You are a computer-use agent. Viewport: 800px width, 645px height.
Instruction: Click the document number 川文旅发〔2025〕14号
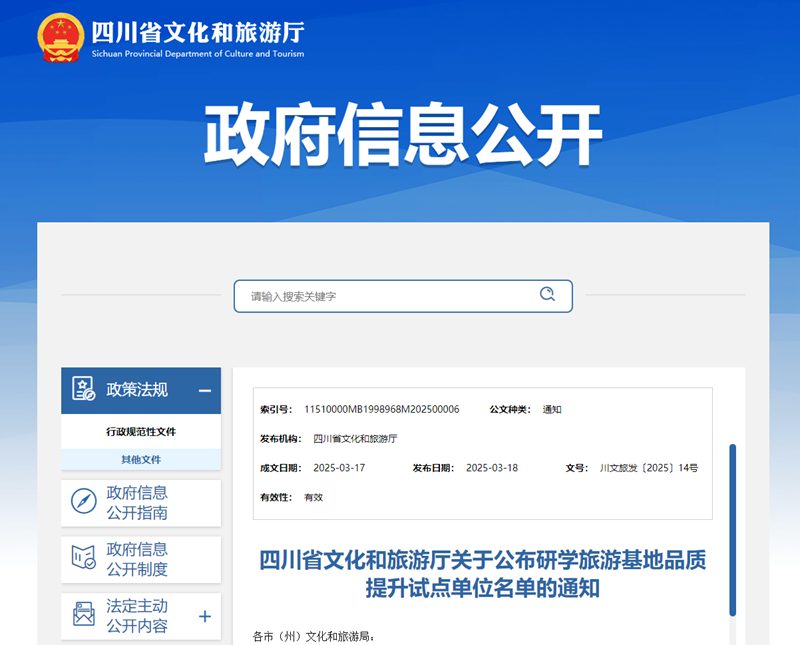coord(648,468)
